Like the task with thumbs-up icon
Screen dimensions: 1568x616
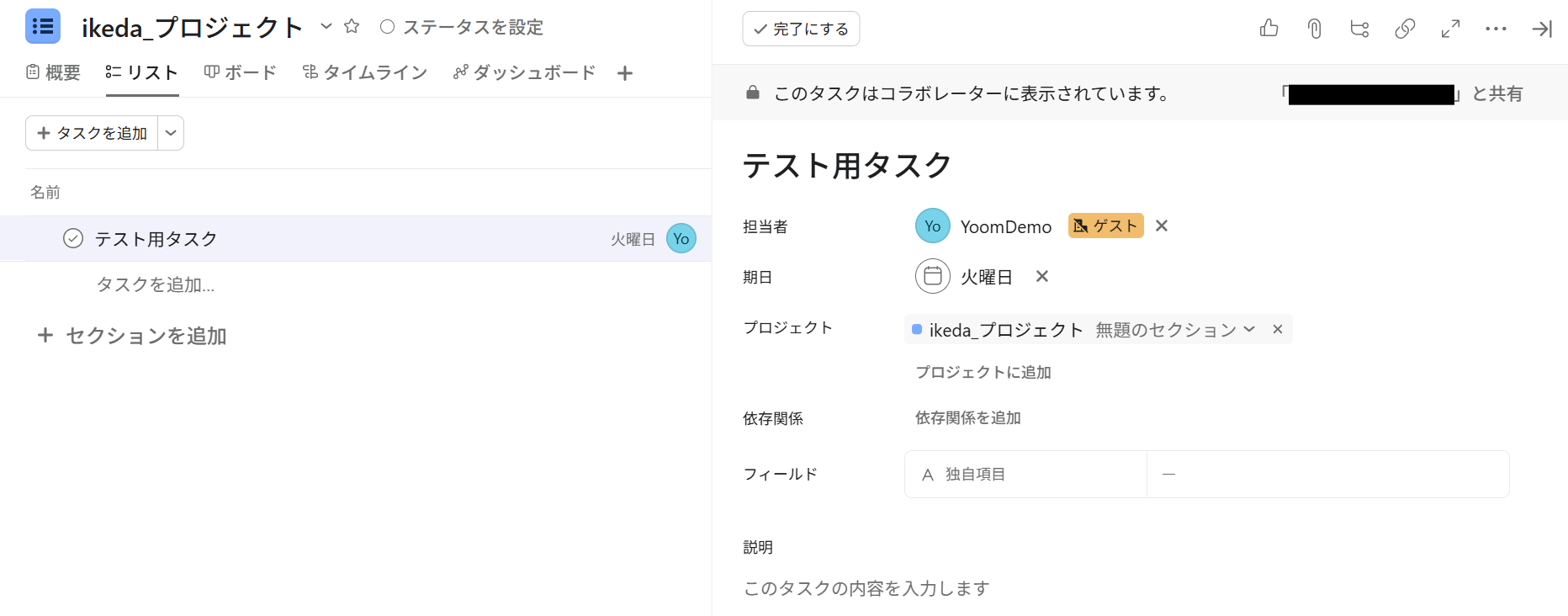click(1269, 29)
